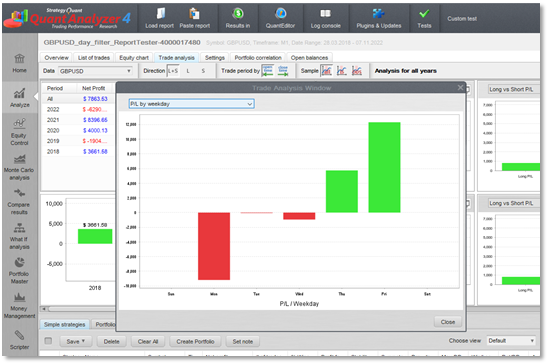
Task: Select the 2021 period row
Action: point(78,120)
